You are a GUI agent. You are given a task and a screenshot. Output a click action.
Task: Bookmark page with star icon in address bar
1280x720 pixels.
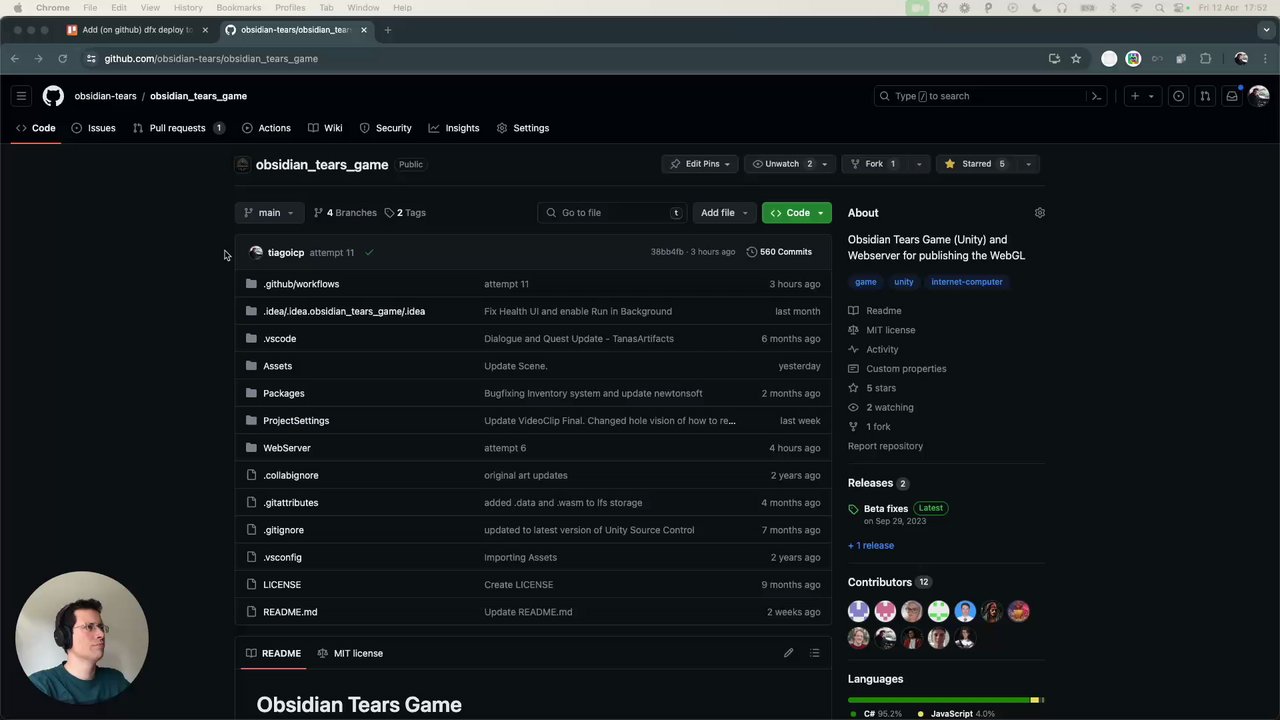pos(1076,59)
